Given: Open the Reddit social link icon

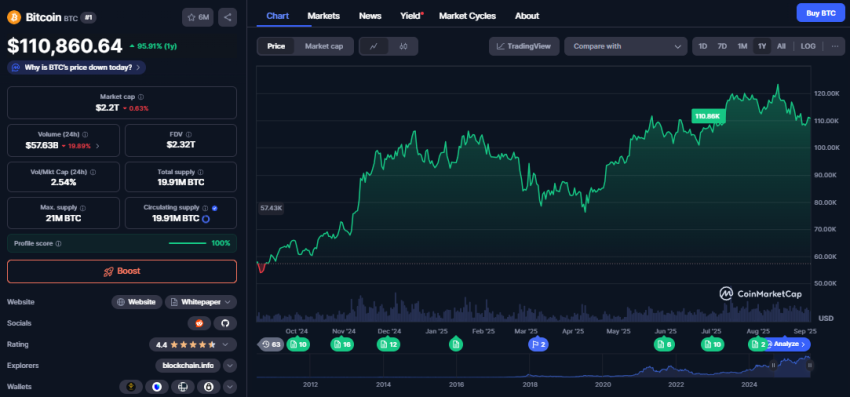Looking at the screenshot, I should coord(199,323).
